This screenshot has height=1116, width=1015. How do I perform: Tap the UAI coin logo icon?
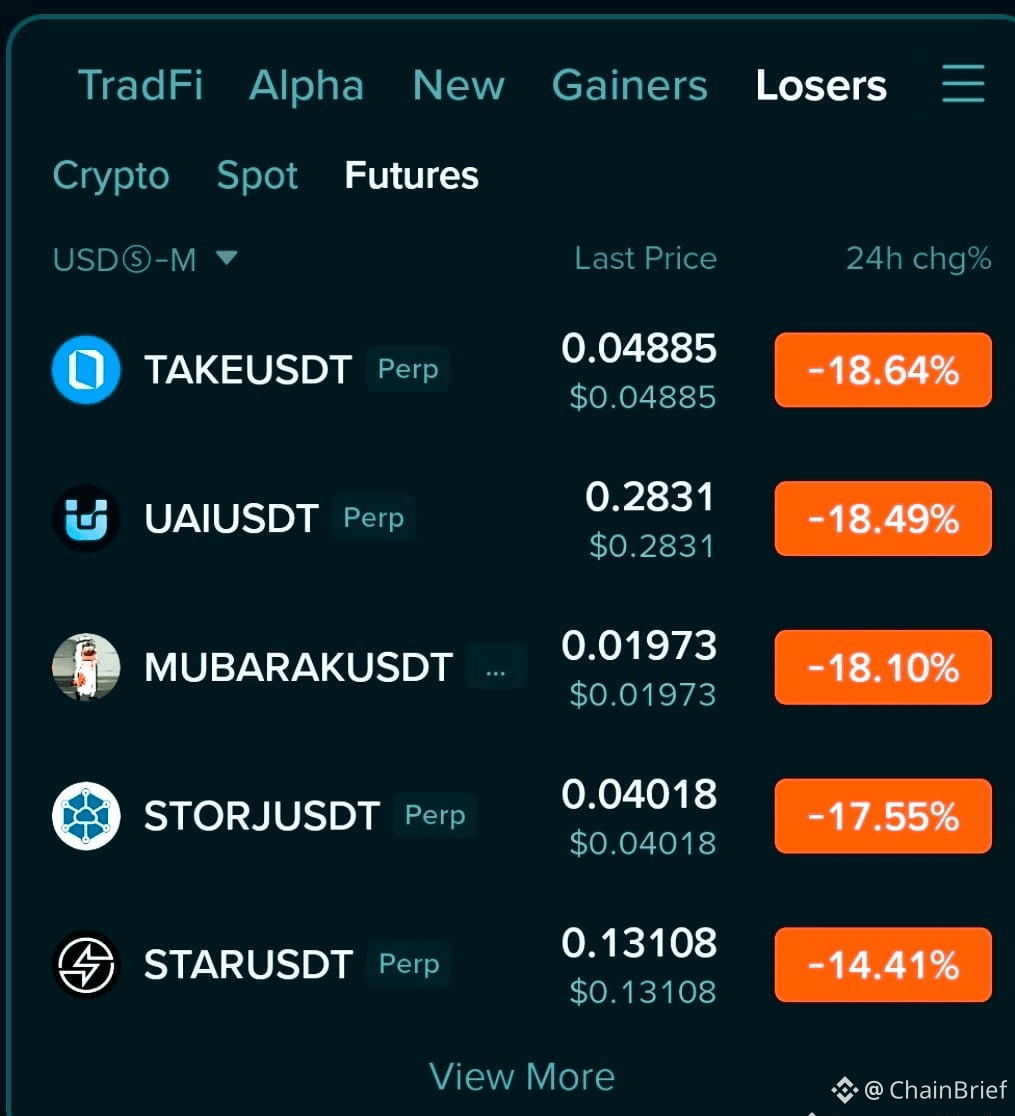[86, 518]
